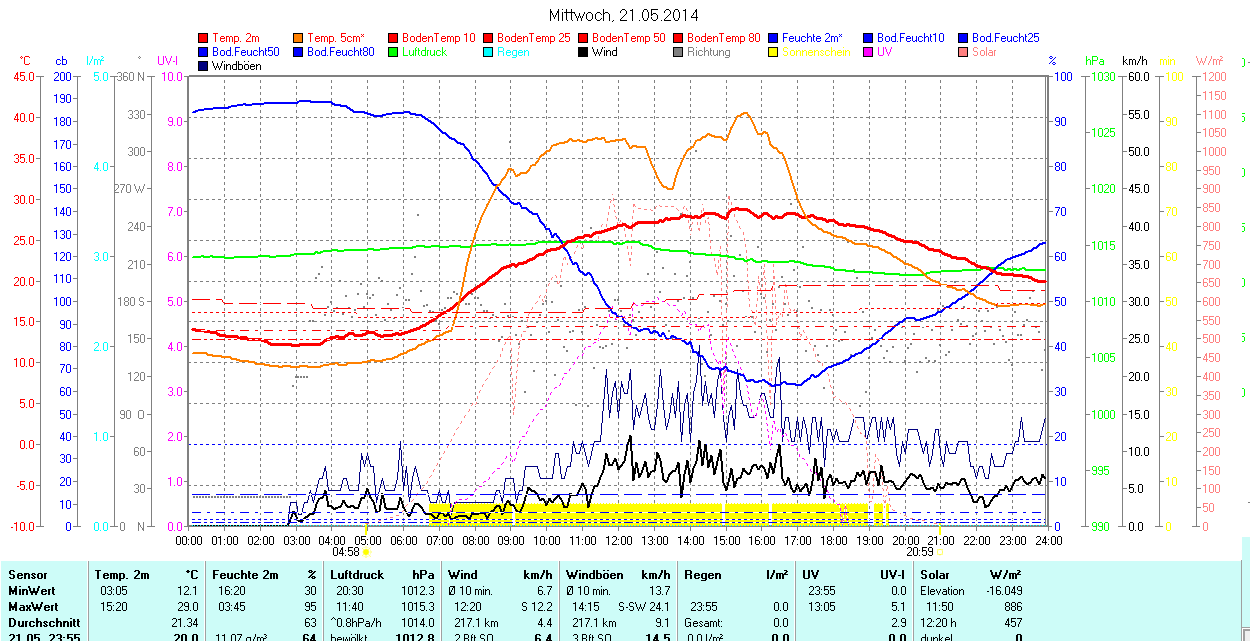Select the Bod.Feucht10 legend label
The height and width of the screenshot is (641, 1250).
click(910, 38)
